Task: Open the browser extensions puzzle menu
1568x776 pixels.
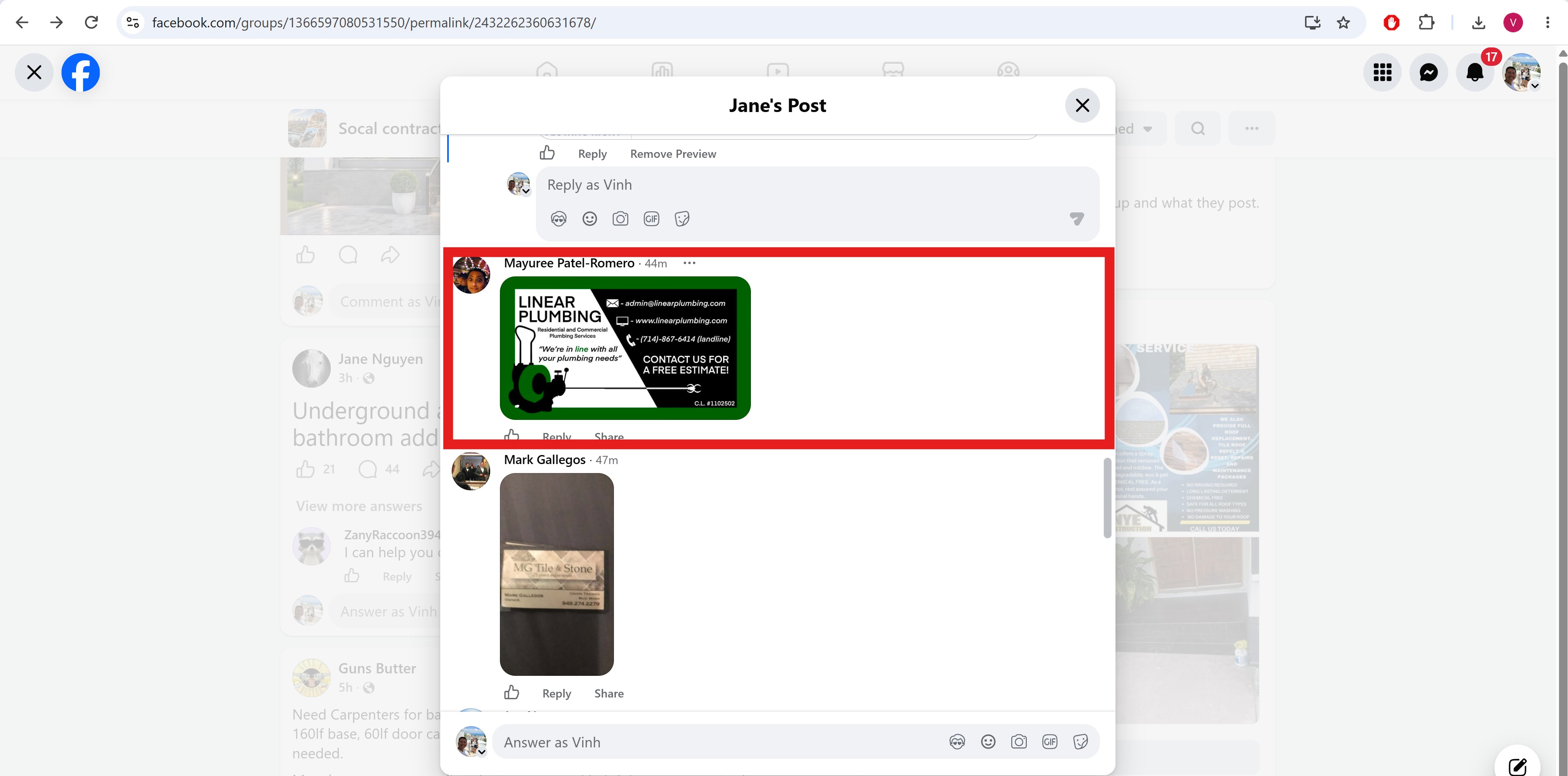Action: tap(1426, 22)
